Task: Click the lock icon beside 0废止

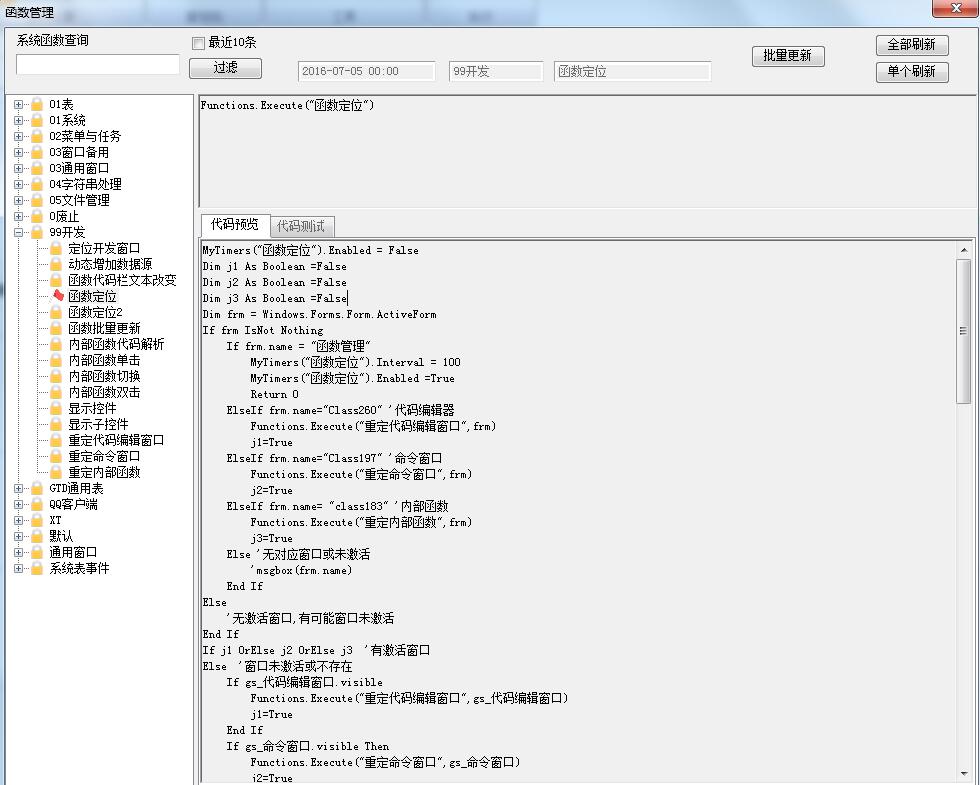Action: [38, 216]
